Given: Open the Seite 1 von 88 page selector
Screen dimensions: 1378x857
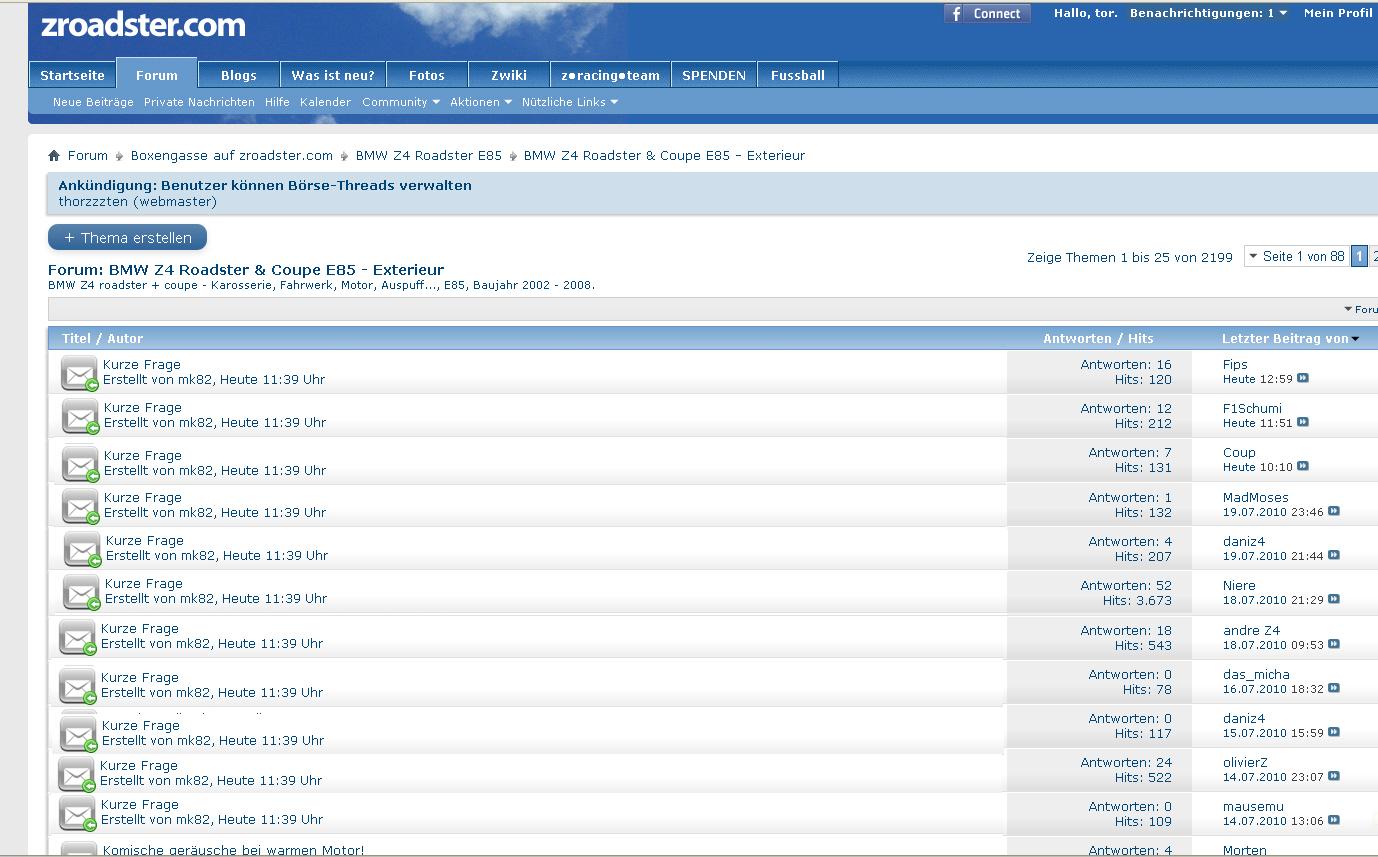Looking at the screenshot, I should coord(1296,257).
